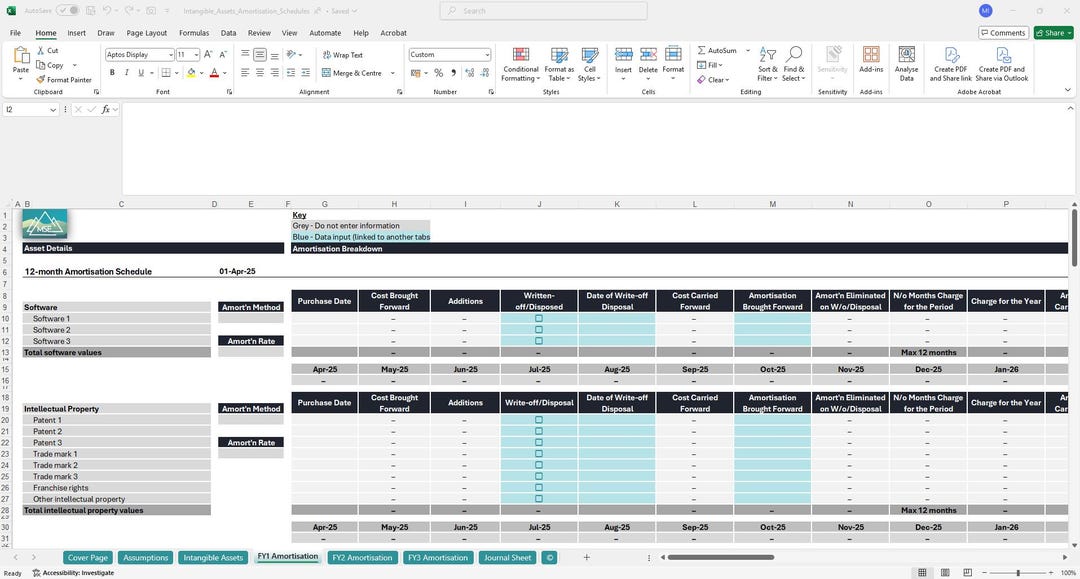Click the Format Painter icon
1080x579 pixels.
point(41,80)
